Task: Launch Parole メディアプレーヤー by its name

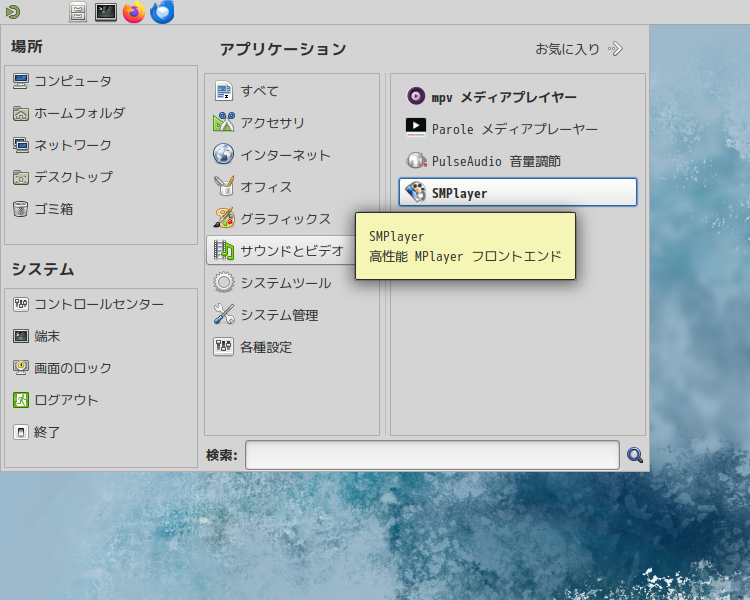Action: 515,129
